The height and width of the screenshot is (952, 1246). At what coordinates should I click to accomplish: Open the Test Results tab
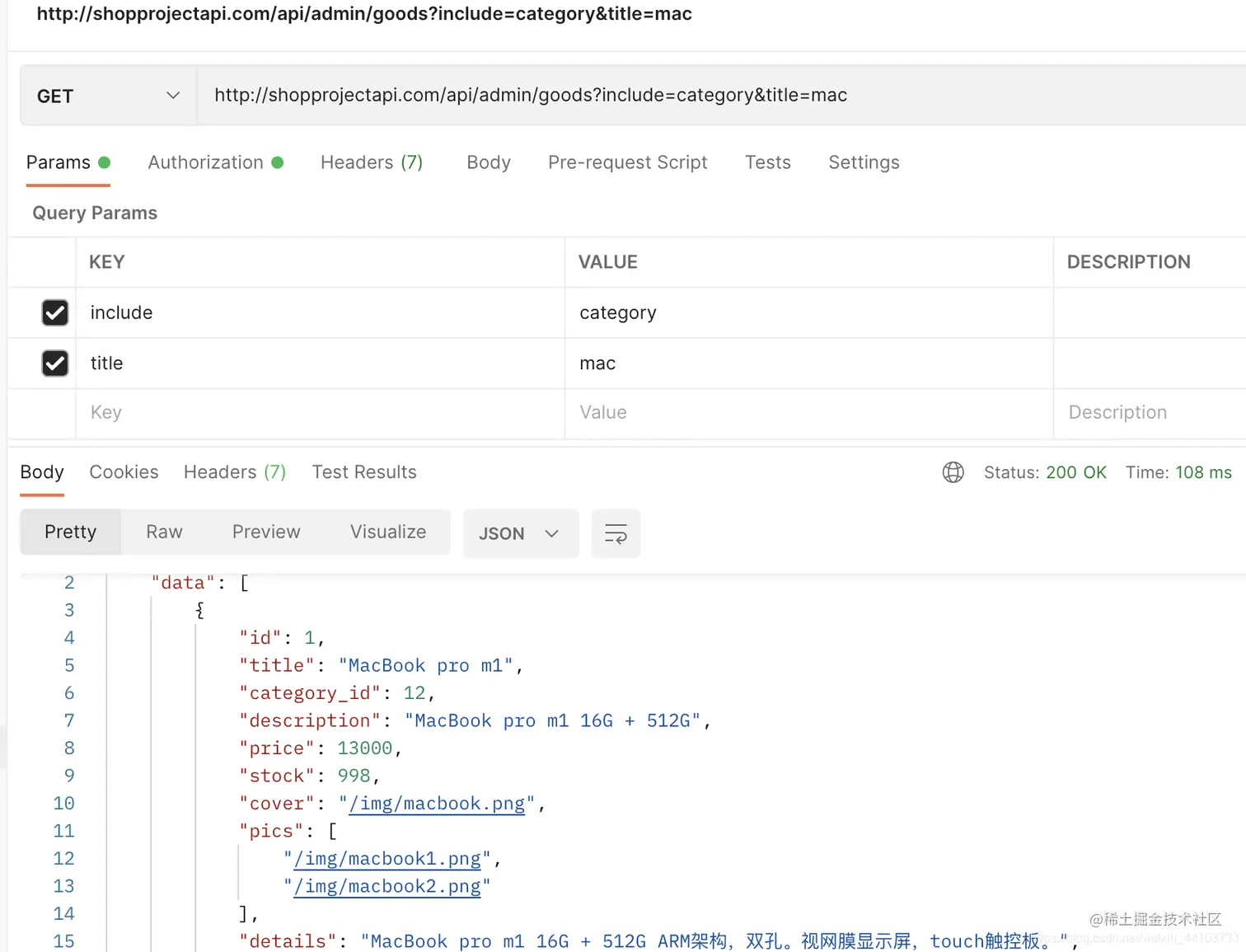[364, 472]
